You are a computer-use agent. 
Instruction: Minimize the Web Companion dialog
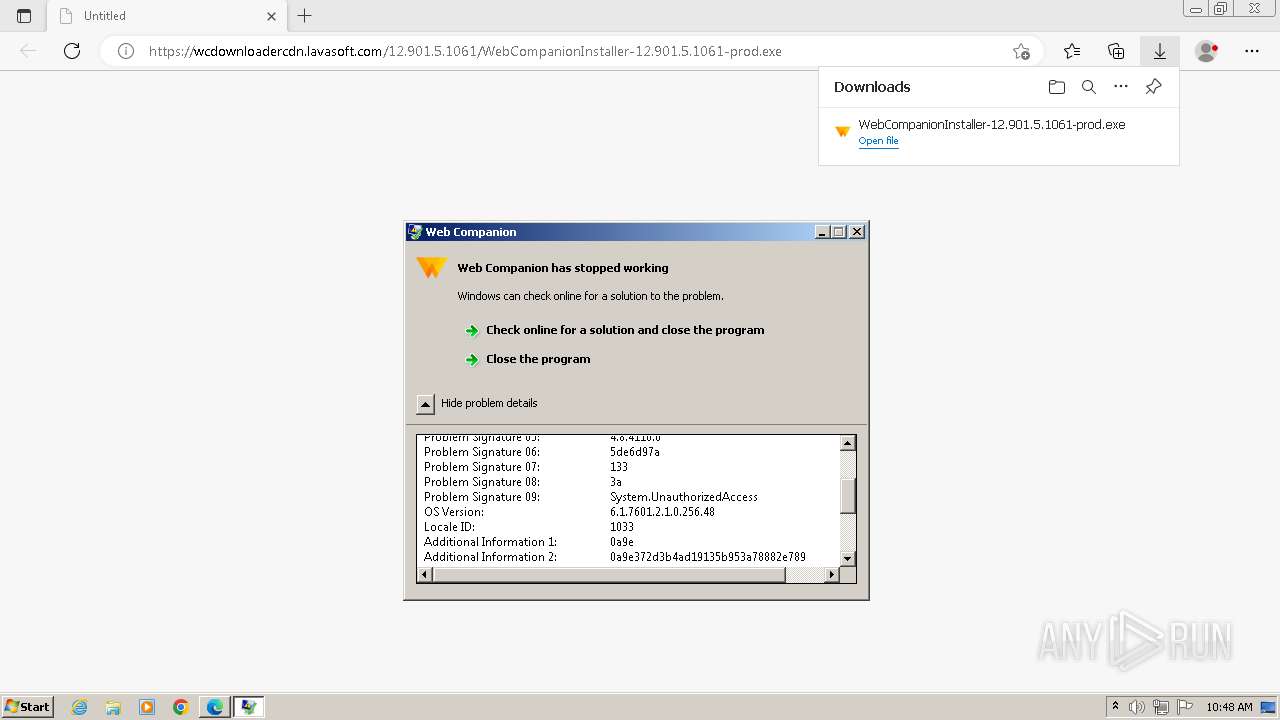822,232
